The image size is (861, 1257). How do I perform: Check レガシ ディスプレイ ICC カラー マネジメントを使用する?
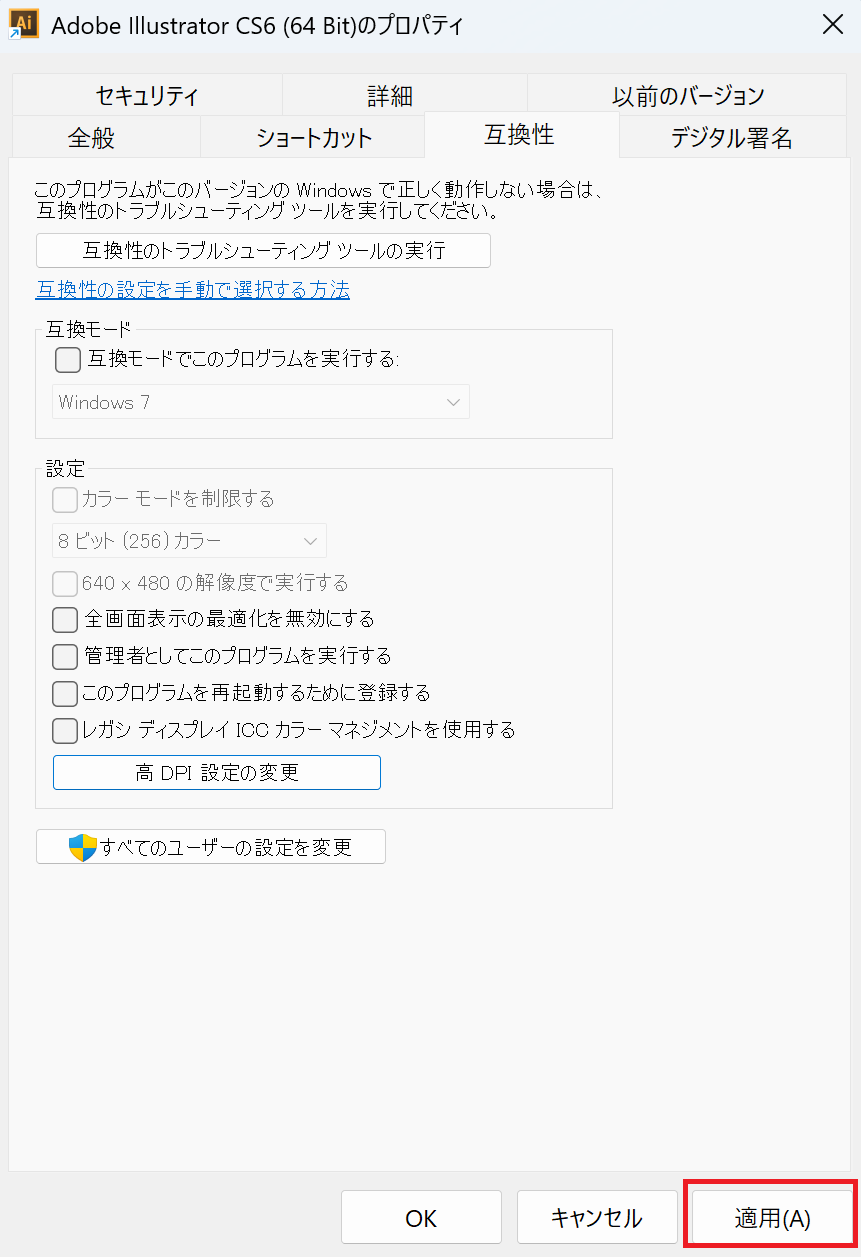[64, 730]
